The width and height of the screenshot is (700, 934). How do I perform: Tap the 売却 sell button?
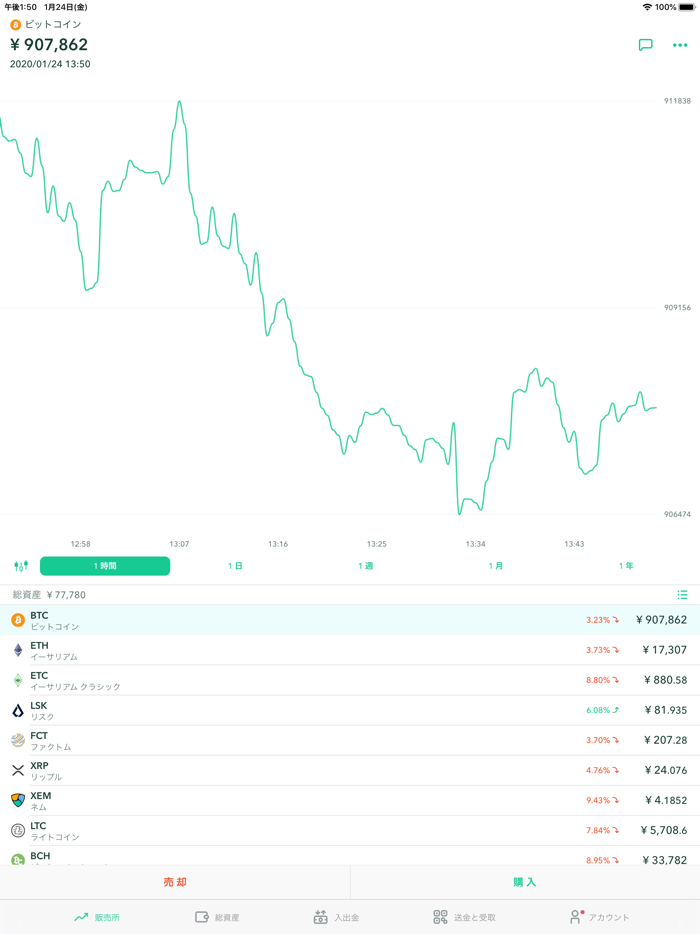coord(174,881)
